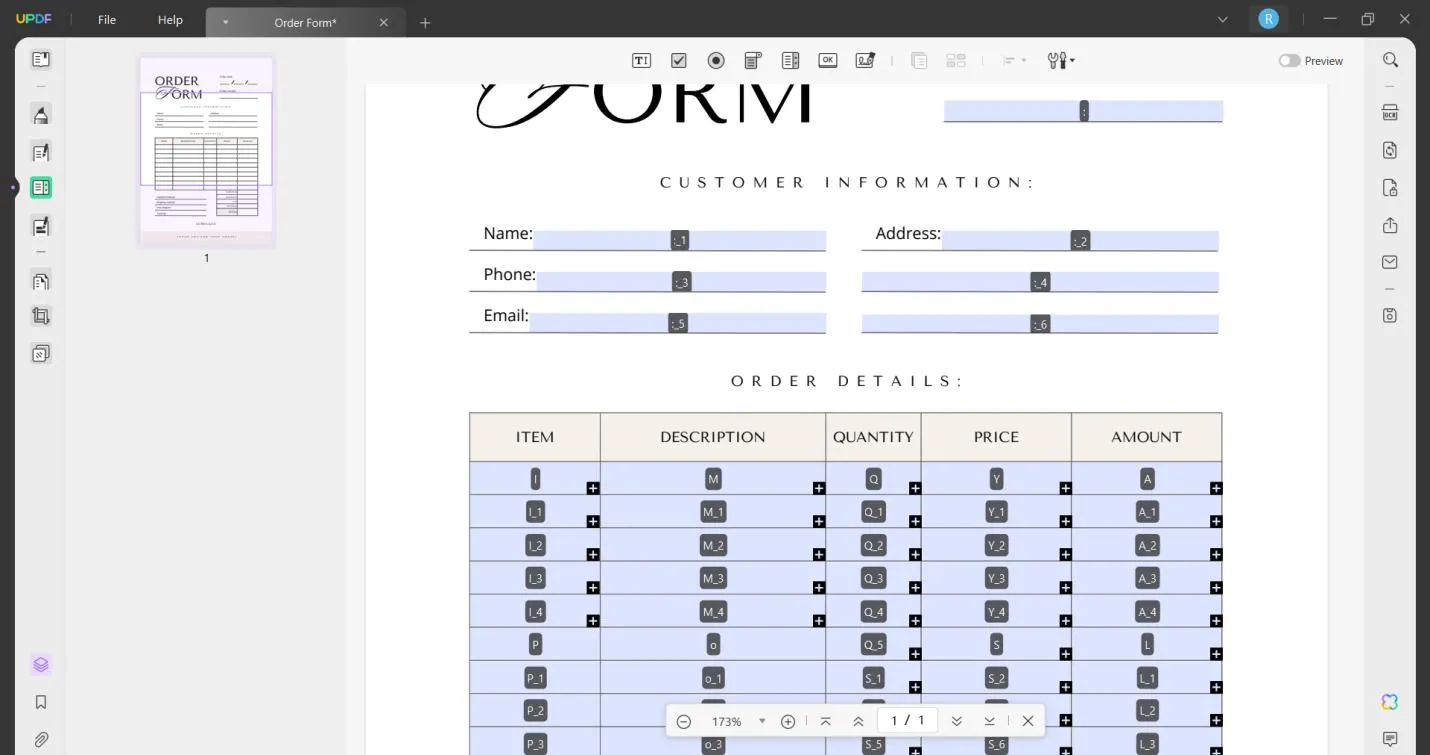This screenshot has height=755, width=1430.
Task: Click the plus handle on field I
Action: [593, 488]
